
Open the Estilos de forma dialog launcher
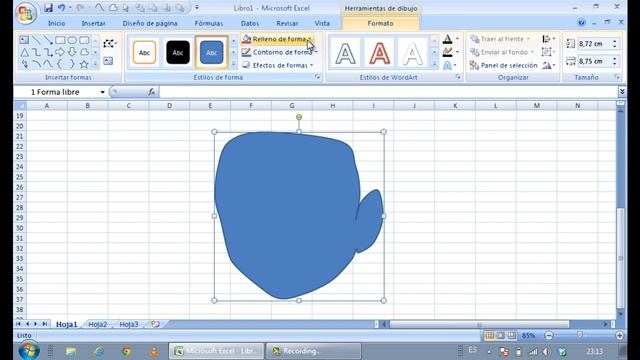pyautogui.click(x=318, y=77)
